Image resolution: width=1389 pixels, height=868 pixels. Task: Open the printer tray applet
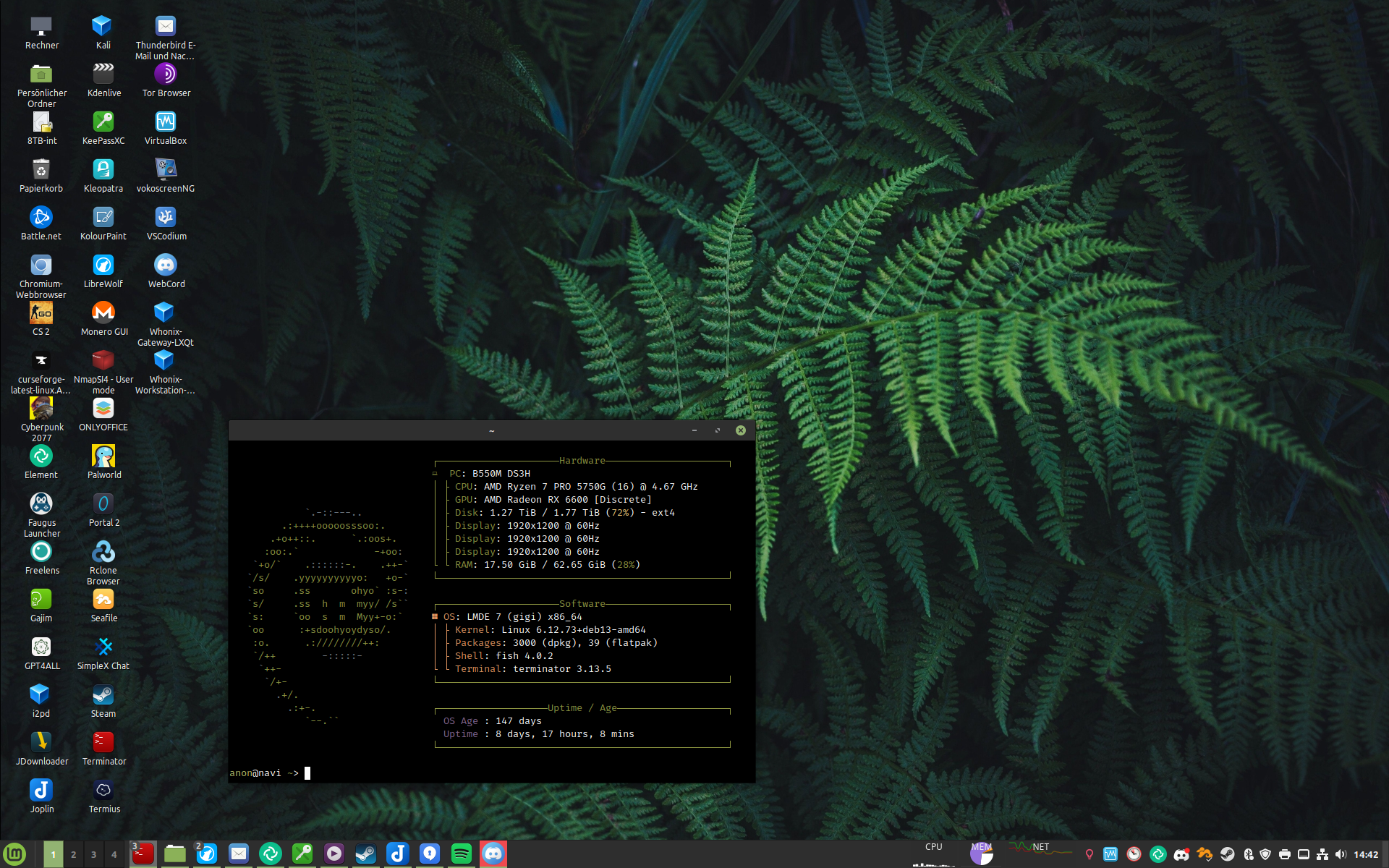tap(1284, 854)
